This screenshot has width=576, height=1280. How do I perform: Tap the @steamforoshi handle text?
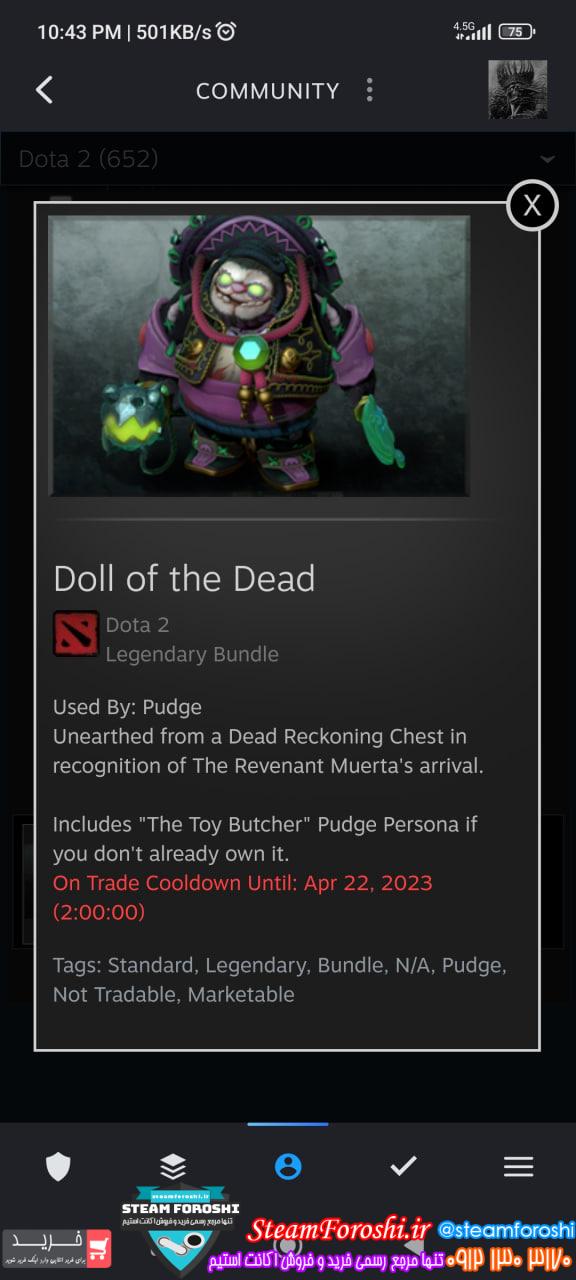tap(506, 1229)
